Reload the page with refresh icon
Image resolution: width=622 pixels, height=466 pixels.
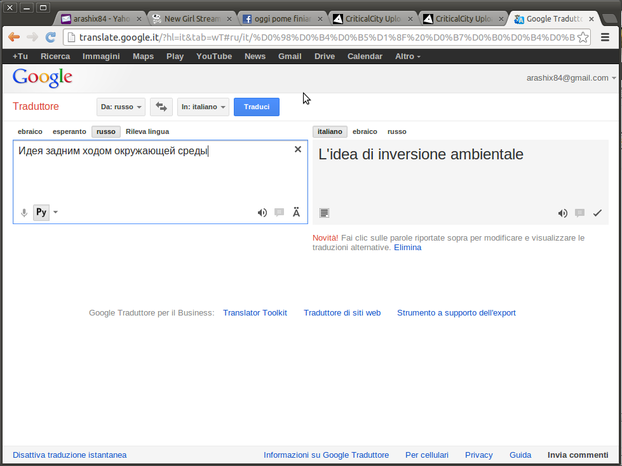[50, 37]
